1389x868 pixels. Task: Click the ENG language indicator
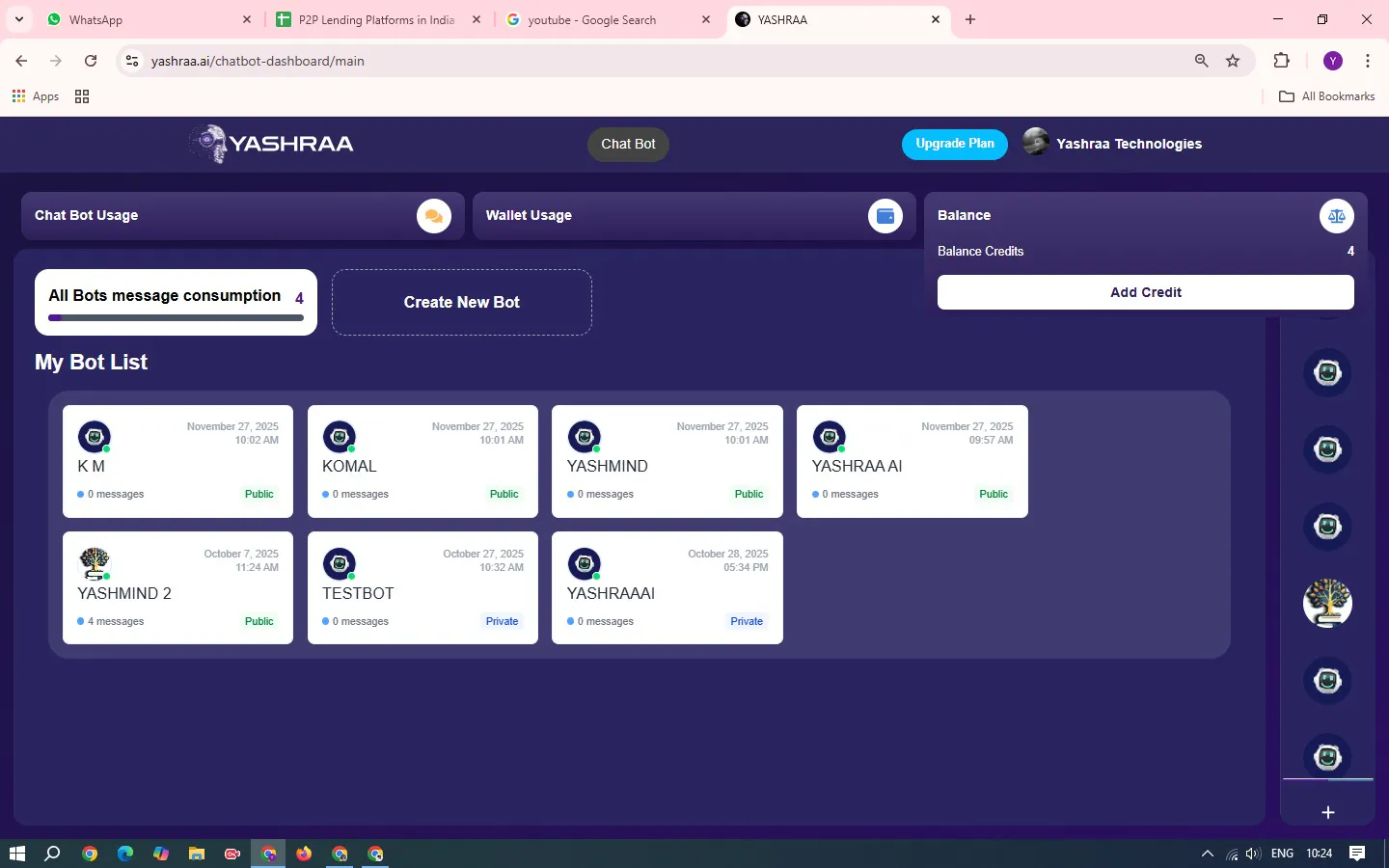(x=1282, y=854)
